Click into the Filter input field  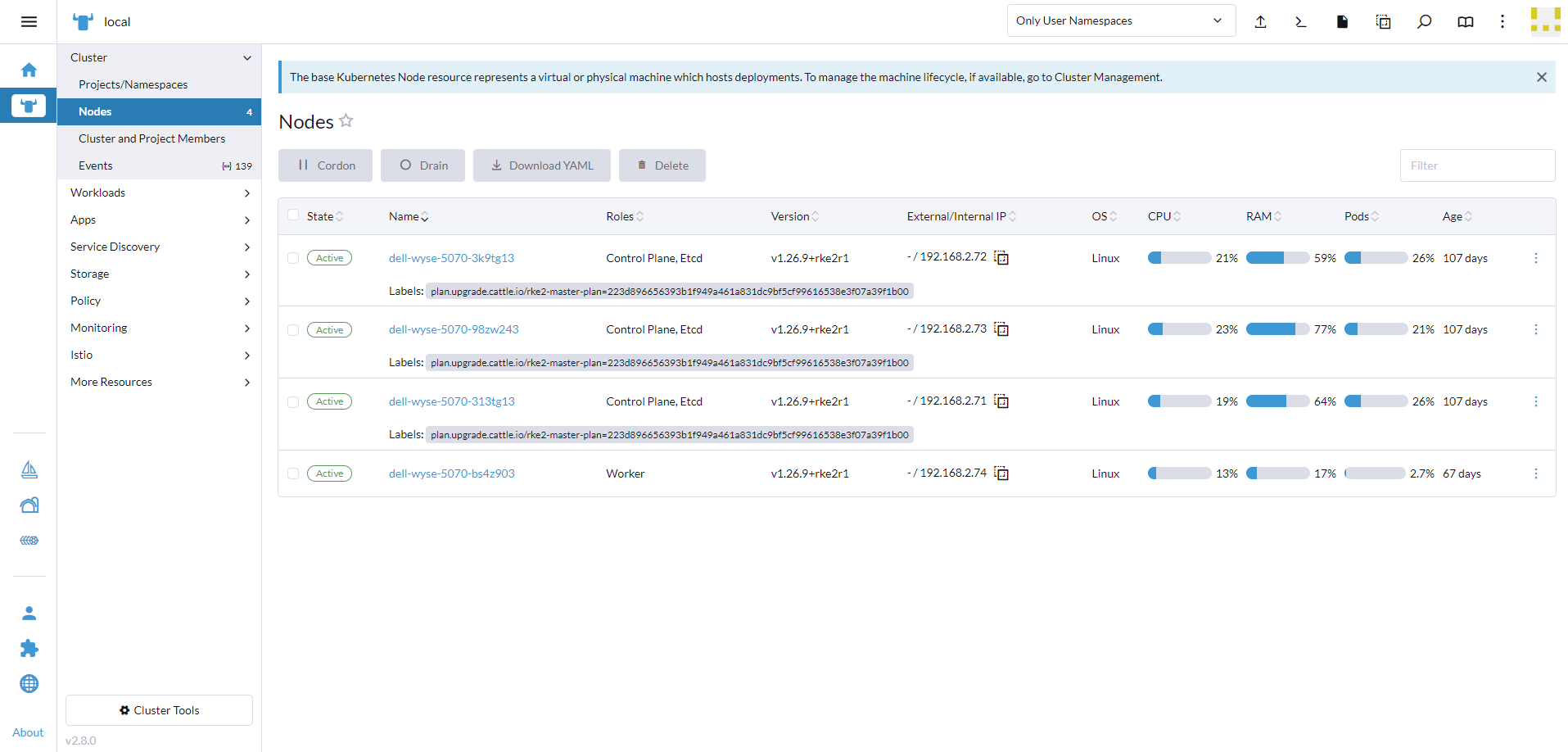click(1476, 165)
